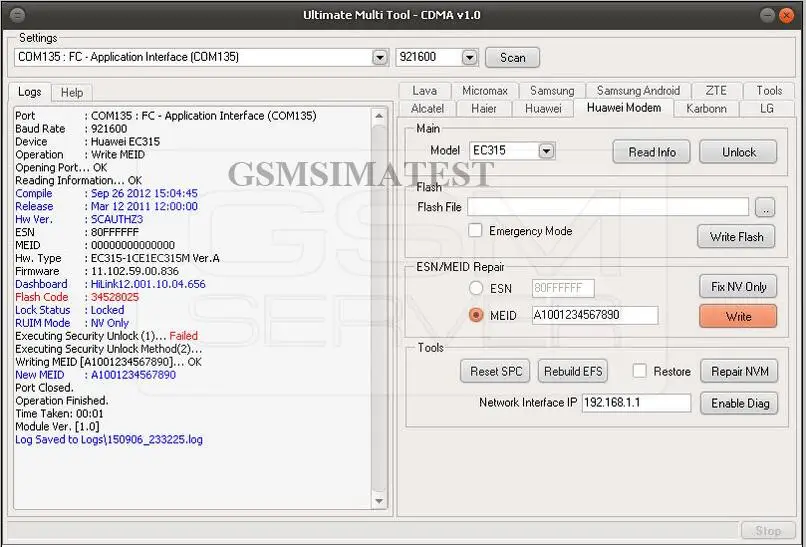
Task: Open the Micromax tab
Action: tap(485, 90)
